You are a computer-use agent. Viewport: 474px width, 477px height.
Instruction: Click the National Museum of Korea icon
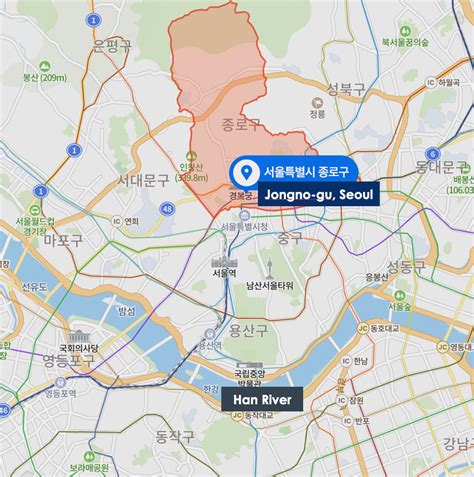(x=250, y=366)
